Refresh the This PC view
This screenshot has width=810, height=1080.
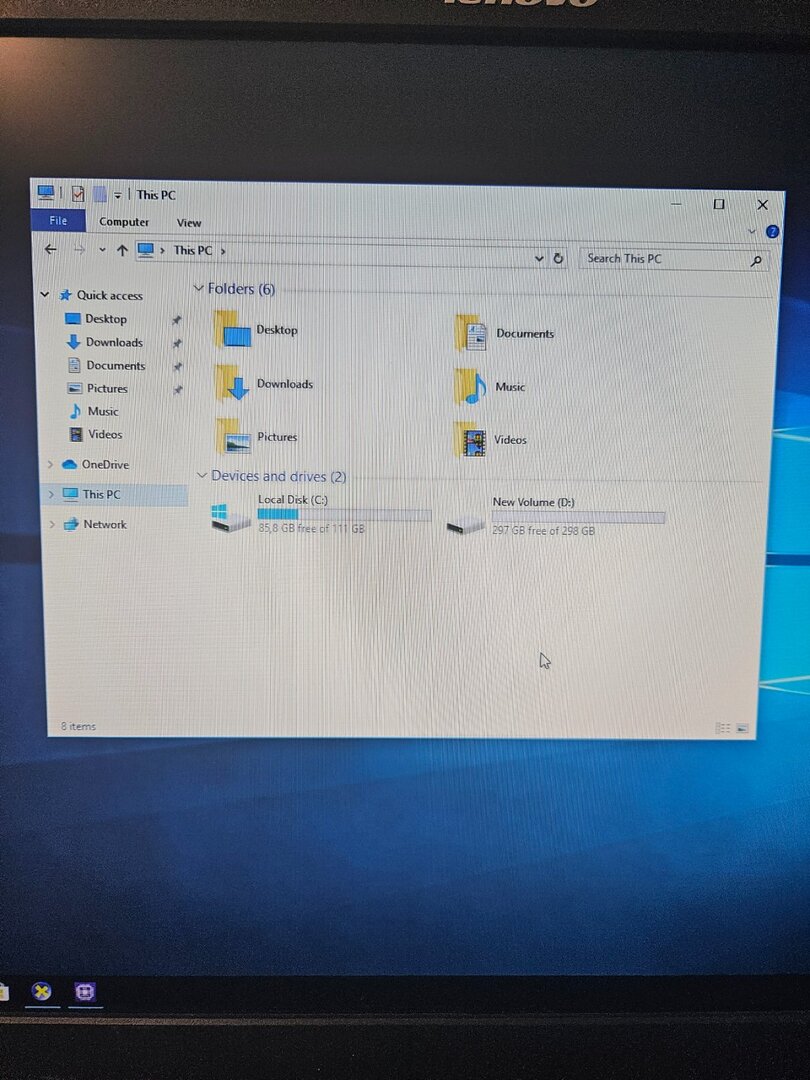(x=559, y=258)
